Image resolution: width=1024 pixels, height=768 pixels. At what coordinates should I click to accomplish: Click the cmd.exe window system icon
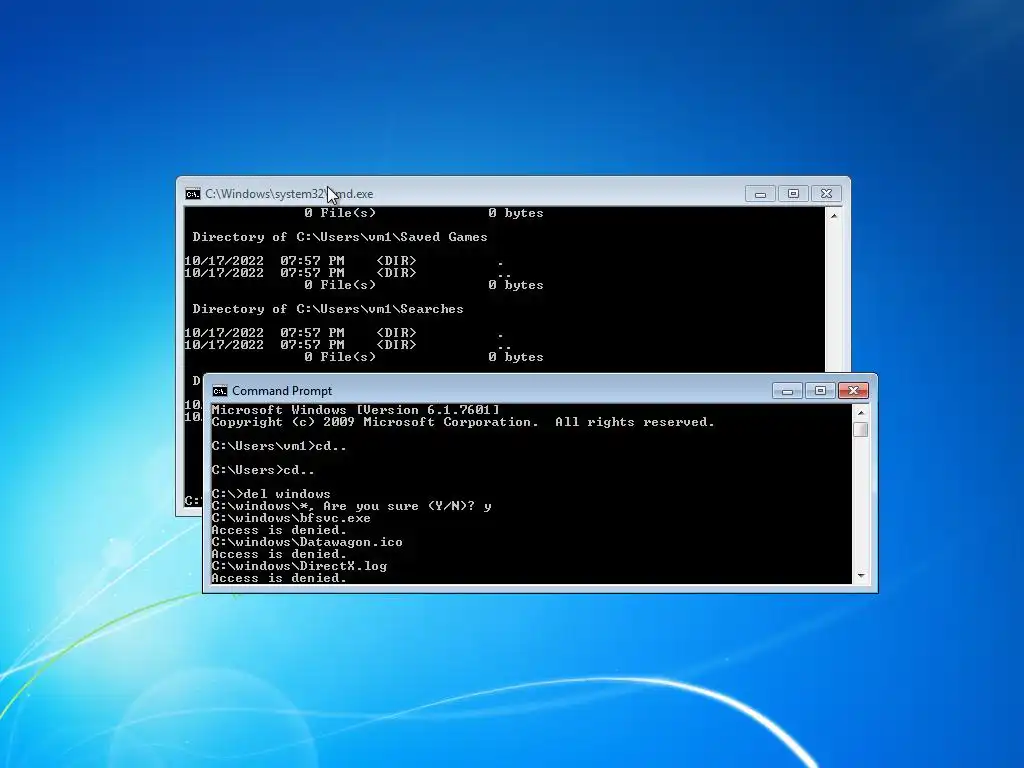[x=193, y=194]
